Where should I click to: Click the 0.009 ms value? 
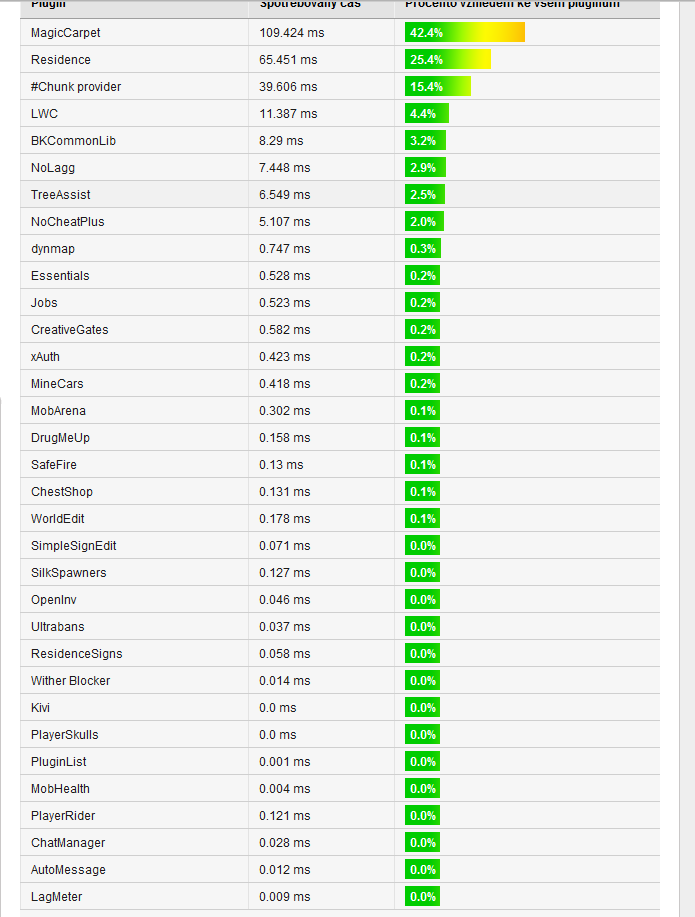pyautogui.click(x=285, y=897)
